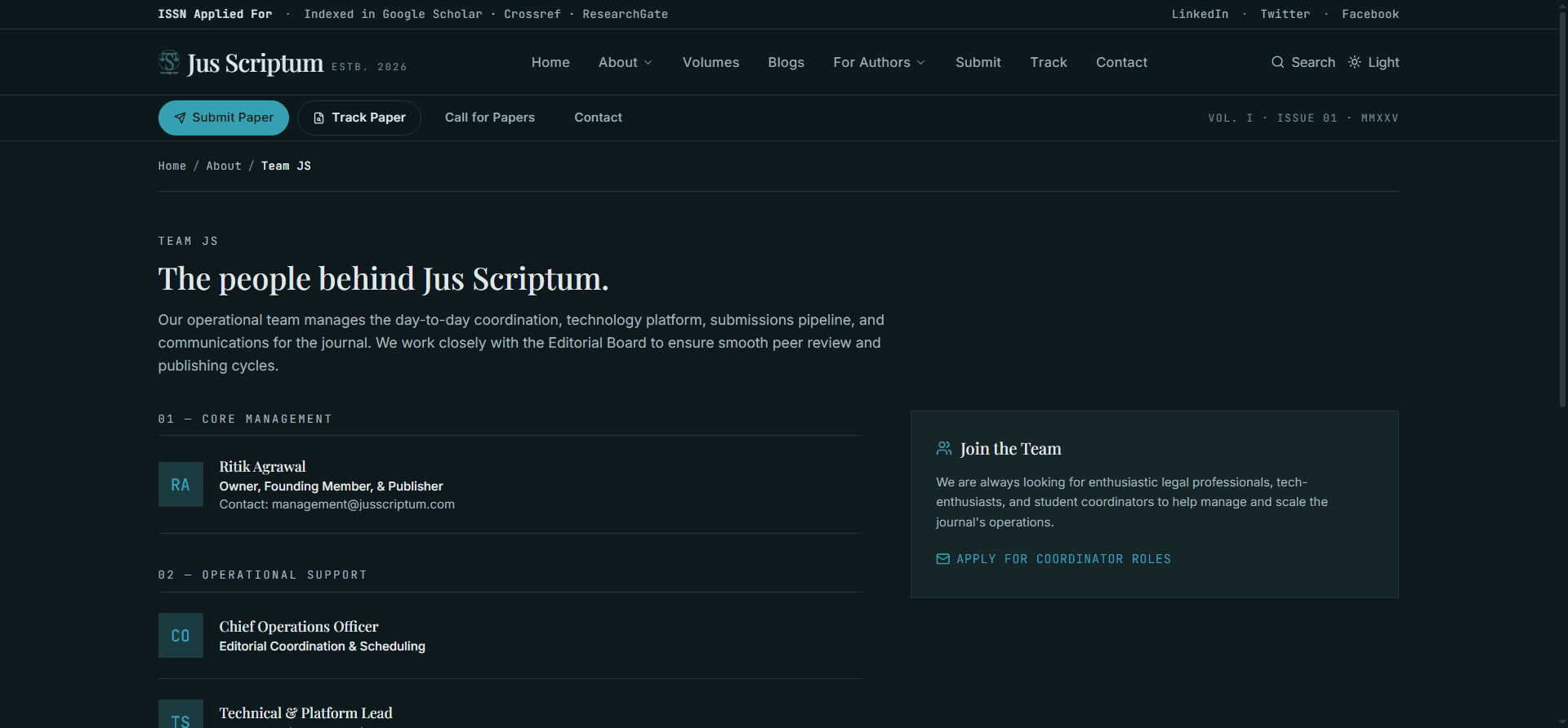1568x728 pixels.
Task: Open the Track menu item in main nav
Action: coord(1049,62)
